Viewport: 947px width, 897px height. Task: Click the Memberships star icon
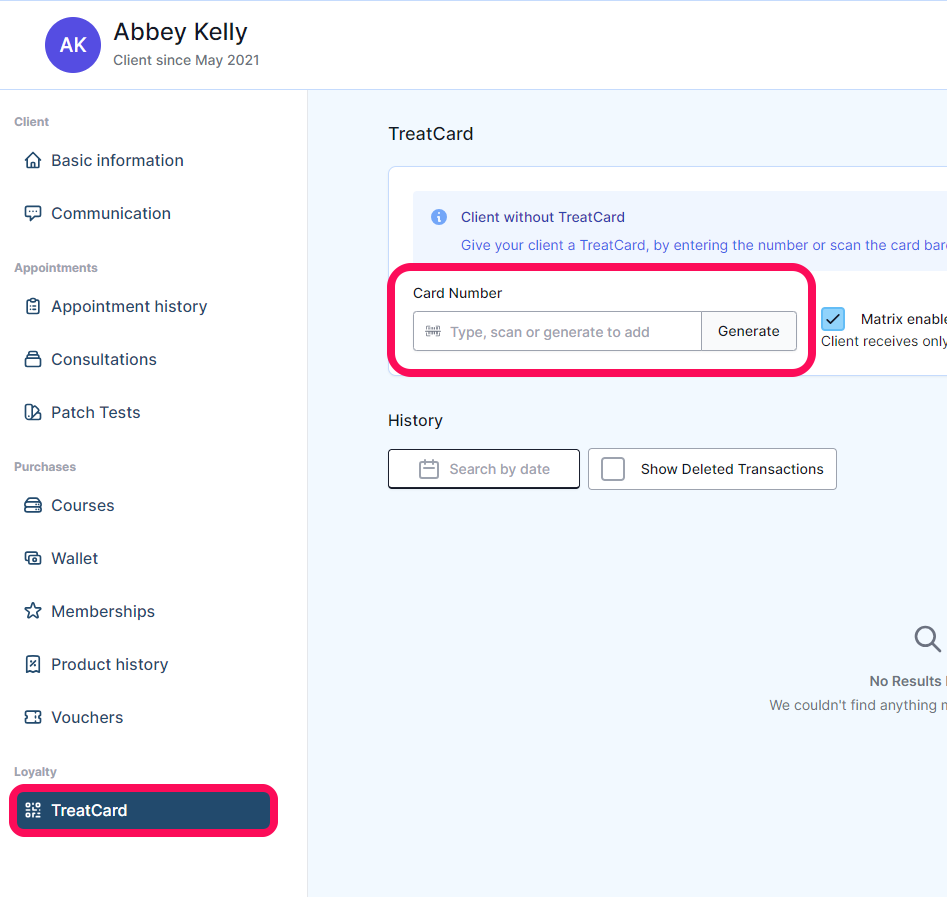[33, 611]
